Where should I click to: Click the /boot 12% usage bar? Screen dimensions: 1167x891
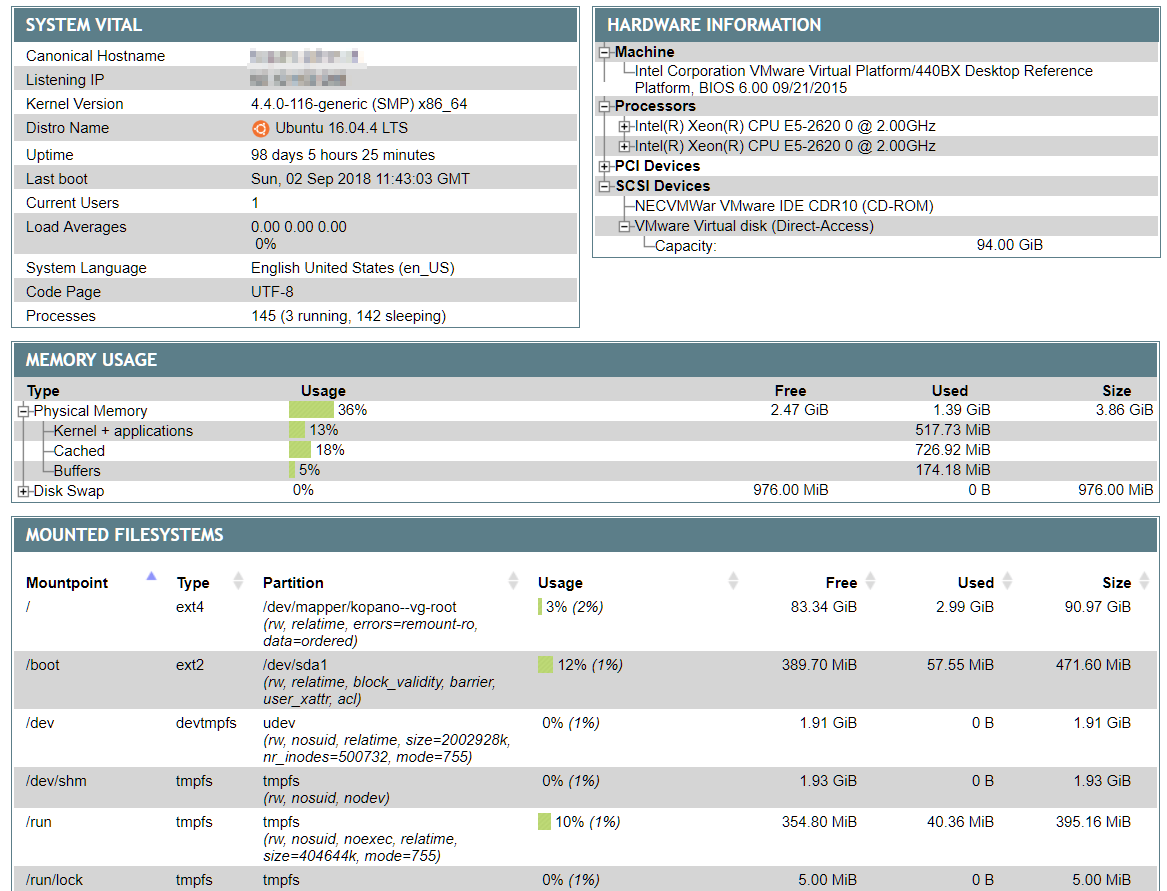[x=545, y=665]
